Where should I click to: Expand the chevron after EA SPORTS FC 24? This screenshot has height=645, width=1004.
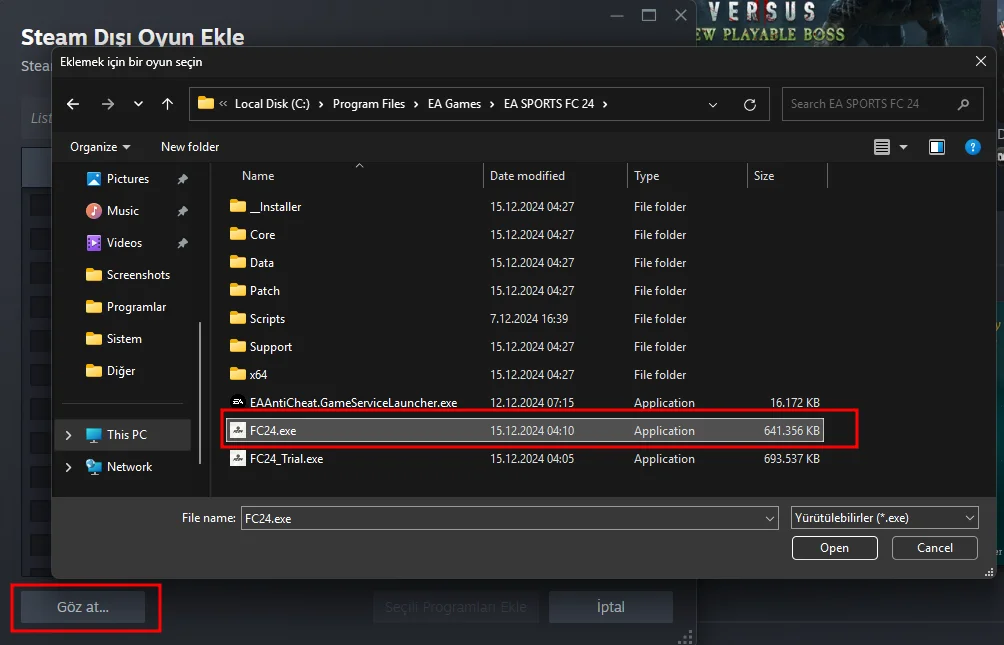point(605,104)
